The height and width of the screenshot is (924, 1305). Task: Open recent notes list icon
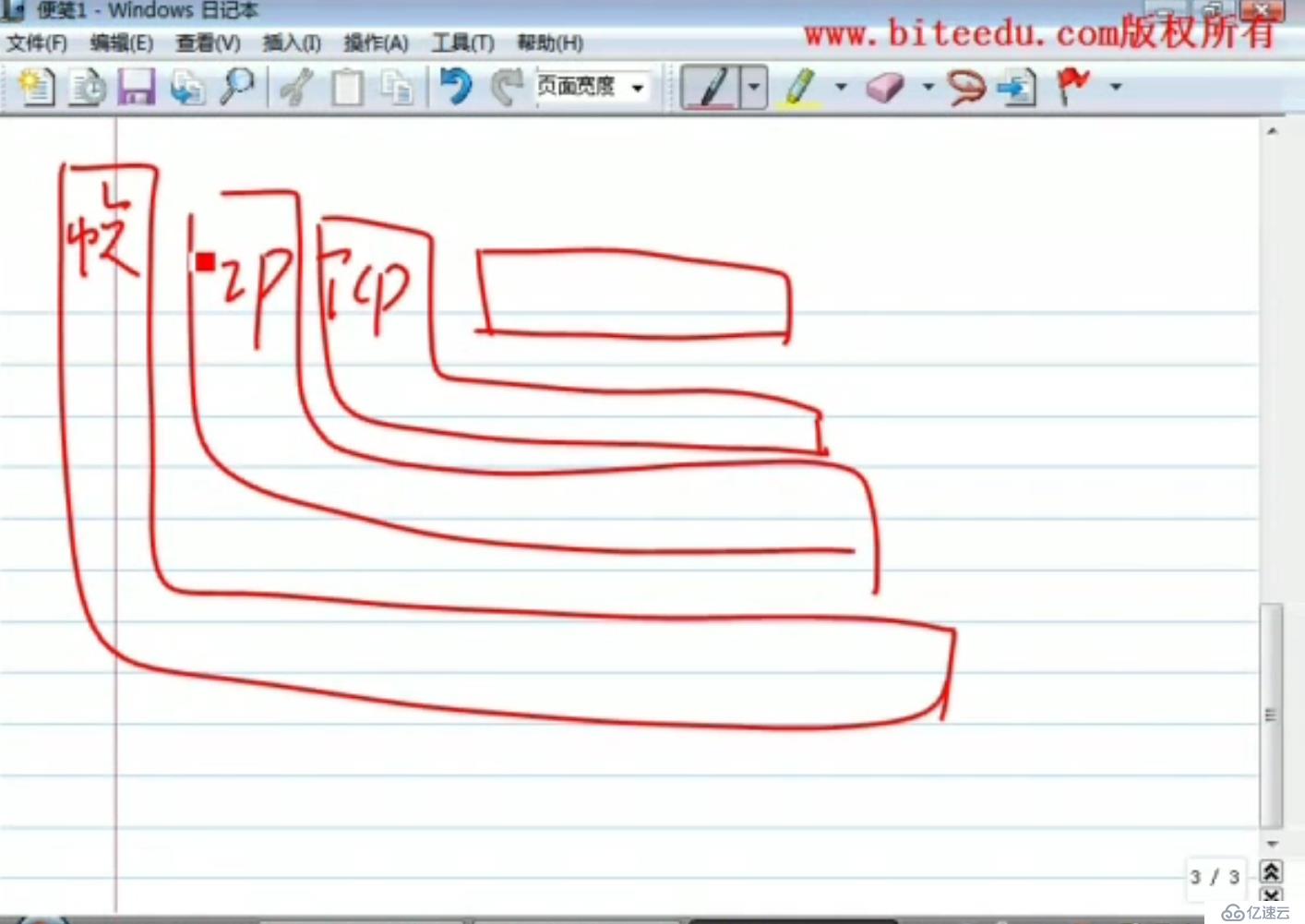(x=88, y=88)
